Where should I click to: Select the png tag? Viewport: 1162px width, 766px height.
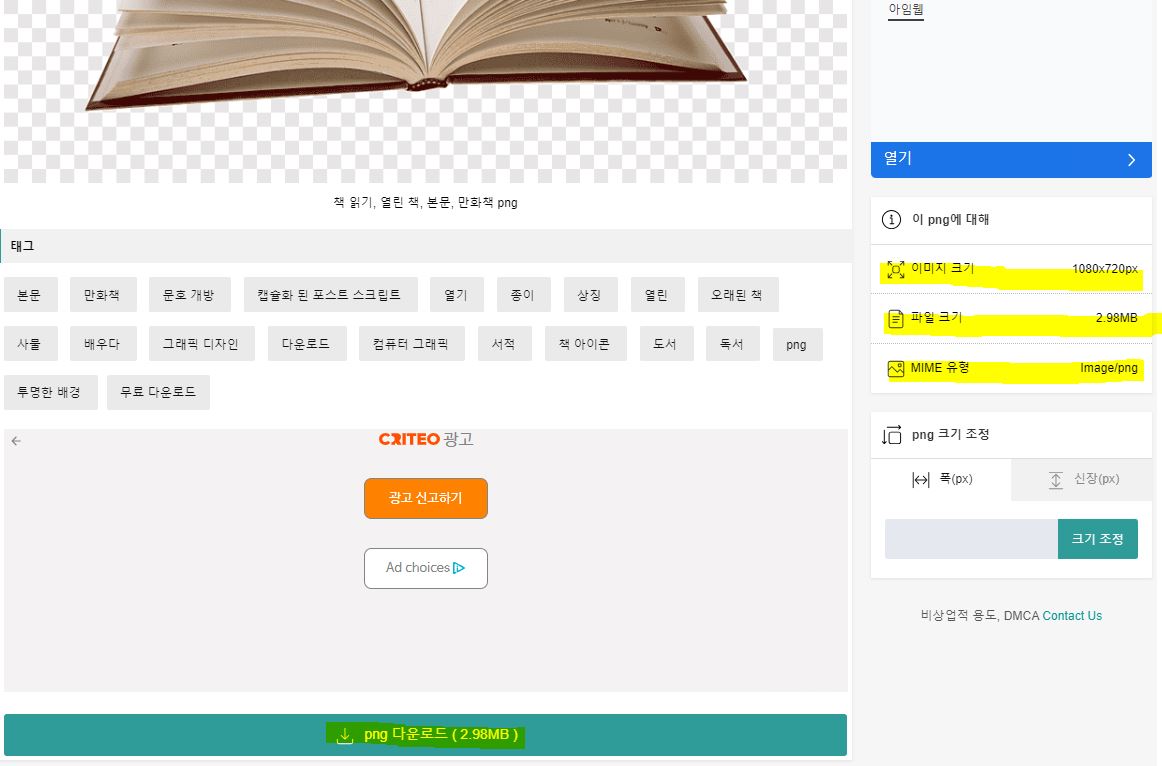tap(797, 344)
